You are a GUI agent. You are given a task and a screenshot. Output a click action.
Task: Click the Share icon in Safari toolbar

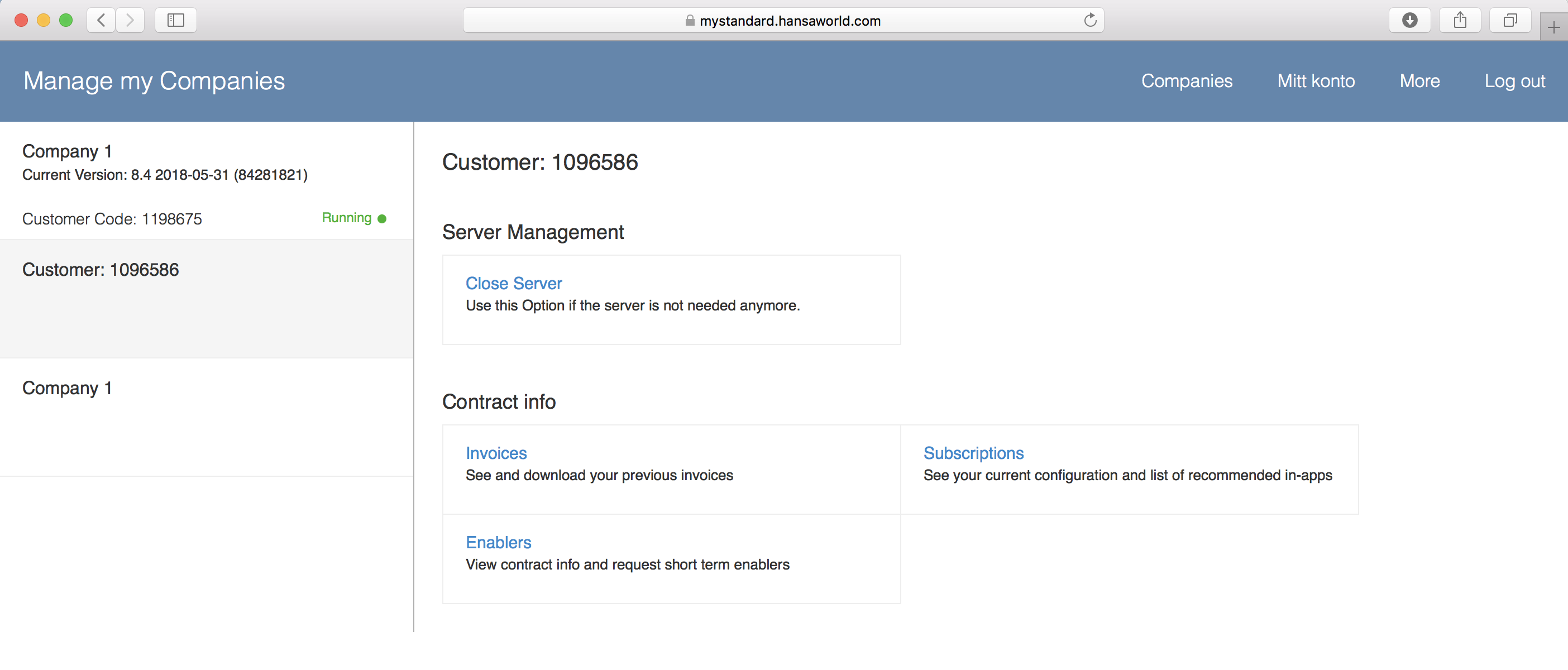1460,21
